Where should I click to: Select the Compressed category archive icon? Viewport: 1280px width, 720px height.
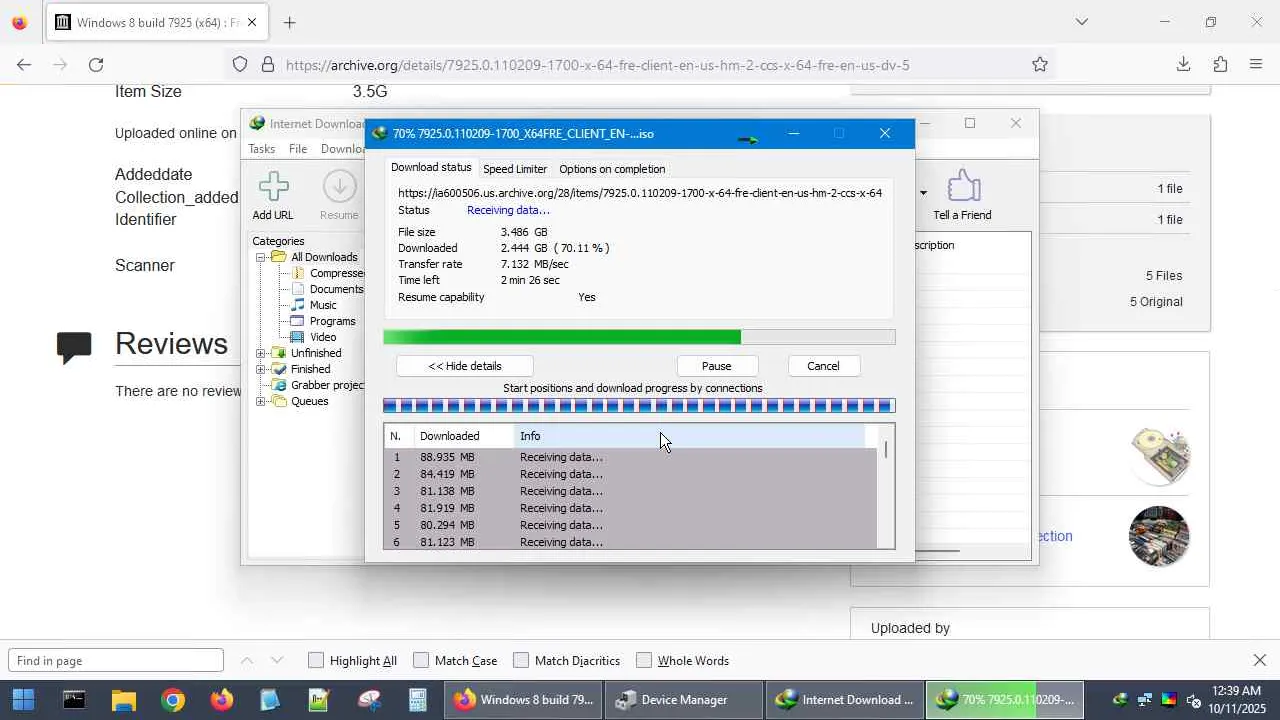tap(298, 273)
